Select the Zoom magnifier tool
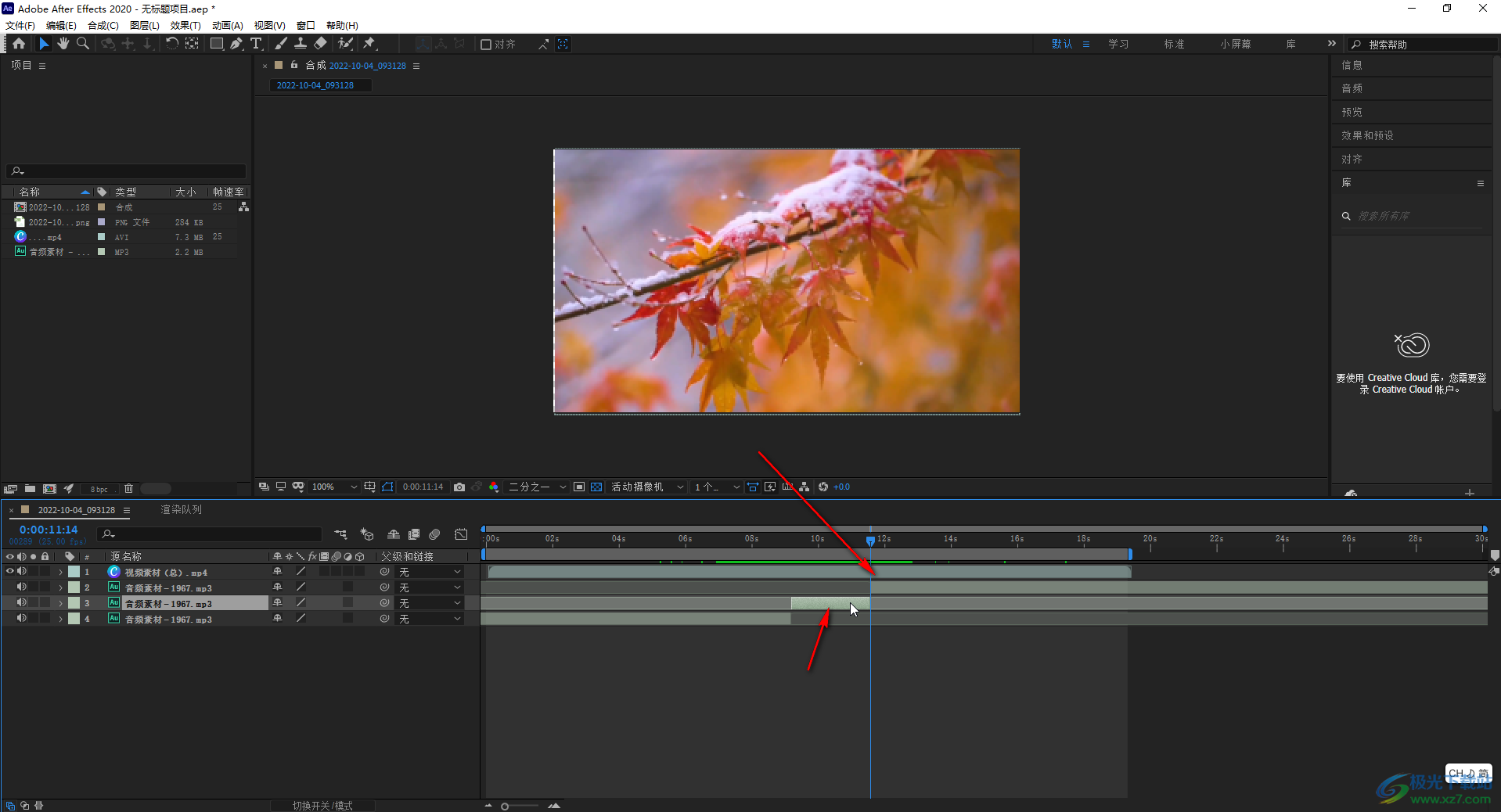Screen dimensions: 1501x812 (x=83, y=44)
